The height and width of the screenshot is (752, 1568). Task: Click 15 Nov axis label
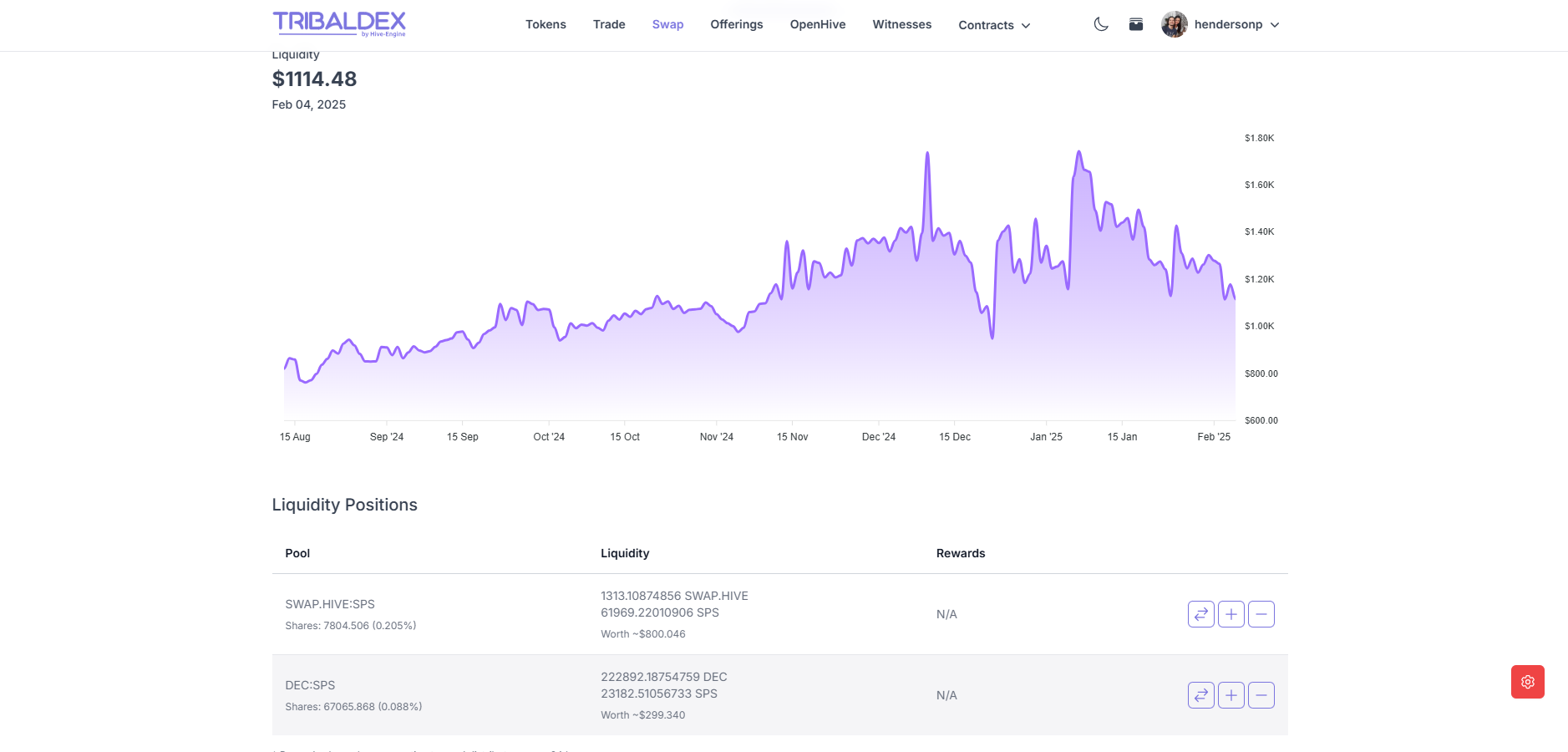(x=793, y=437)
